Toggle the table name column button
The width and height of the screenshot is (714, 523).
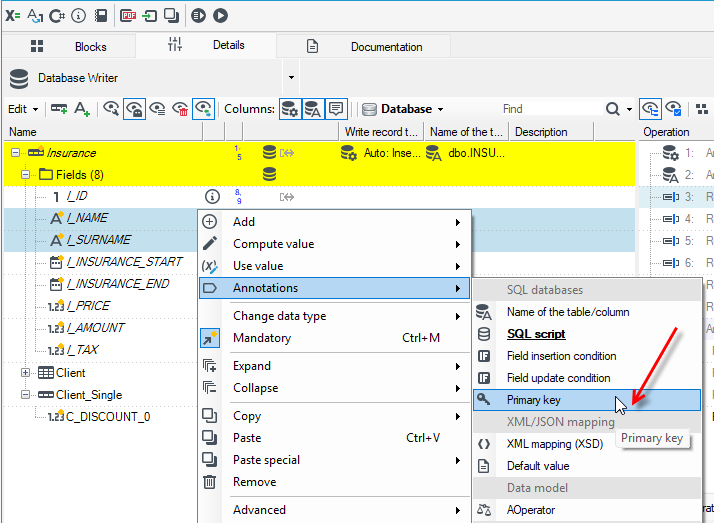[x=313, y=109]
